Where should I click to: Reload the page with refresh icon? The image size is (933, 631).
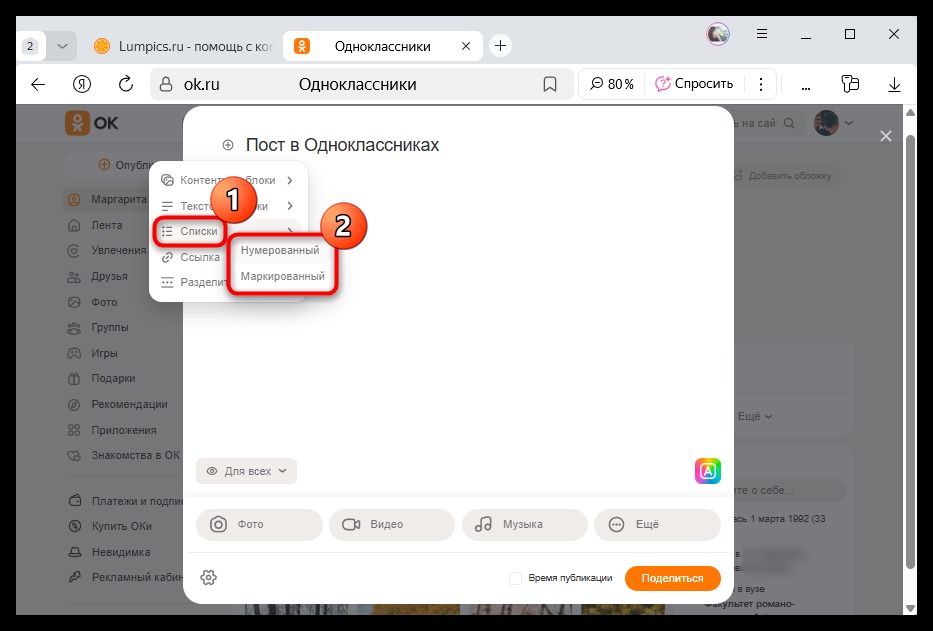tap(126, 84)
